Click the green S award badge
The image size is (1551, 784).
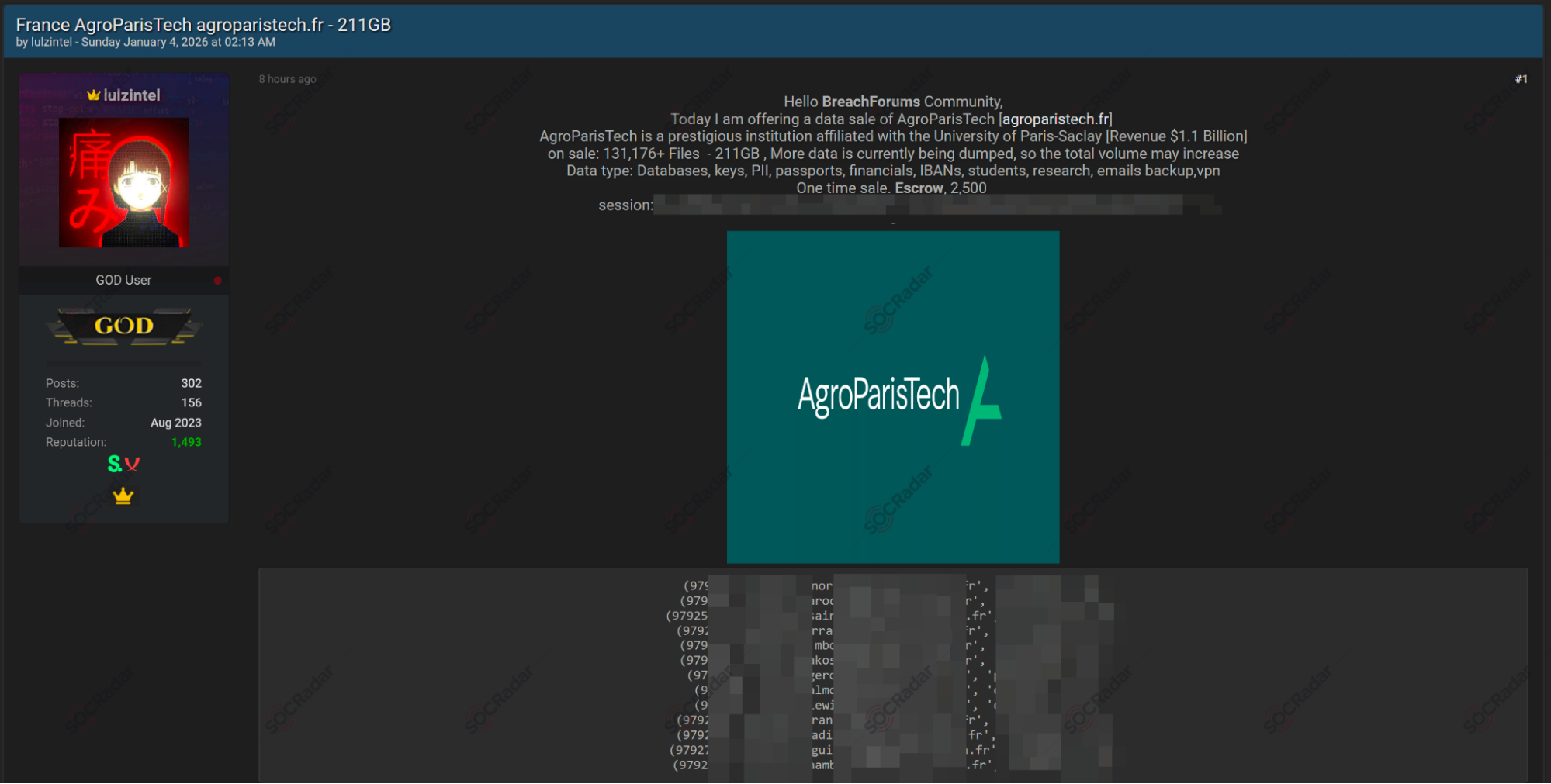[114, 464]
